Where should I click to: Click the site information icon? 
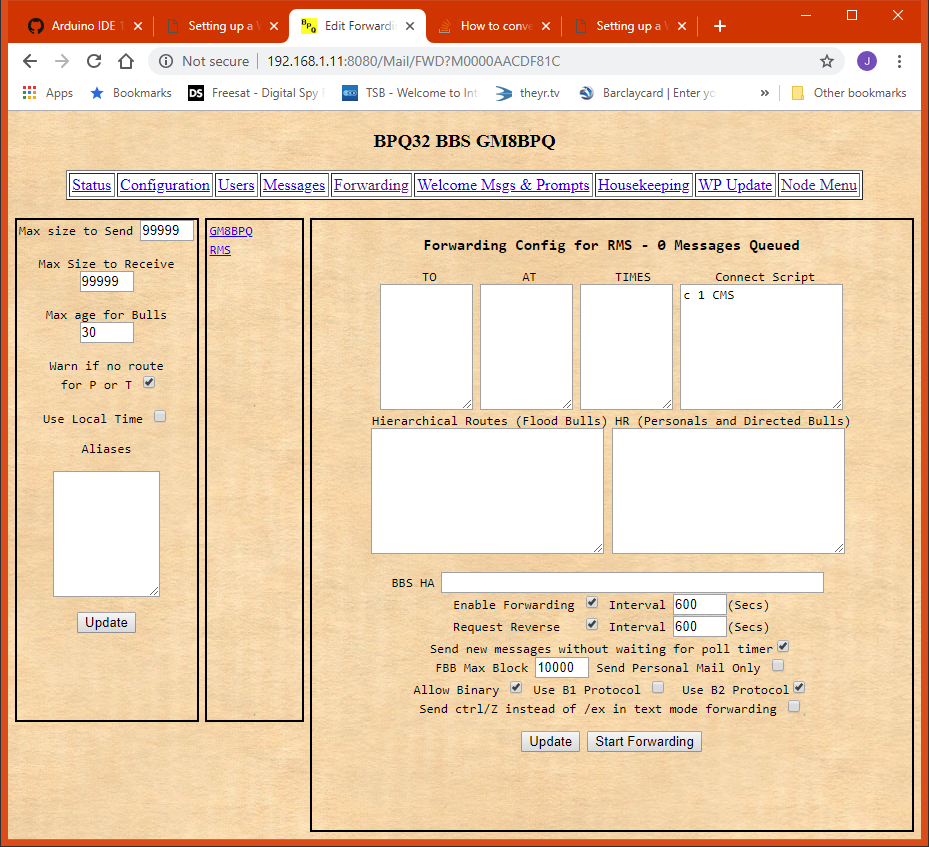tap(166, 61)
